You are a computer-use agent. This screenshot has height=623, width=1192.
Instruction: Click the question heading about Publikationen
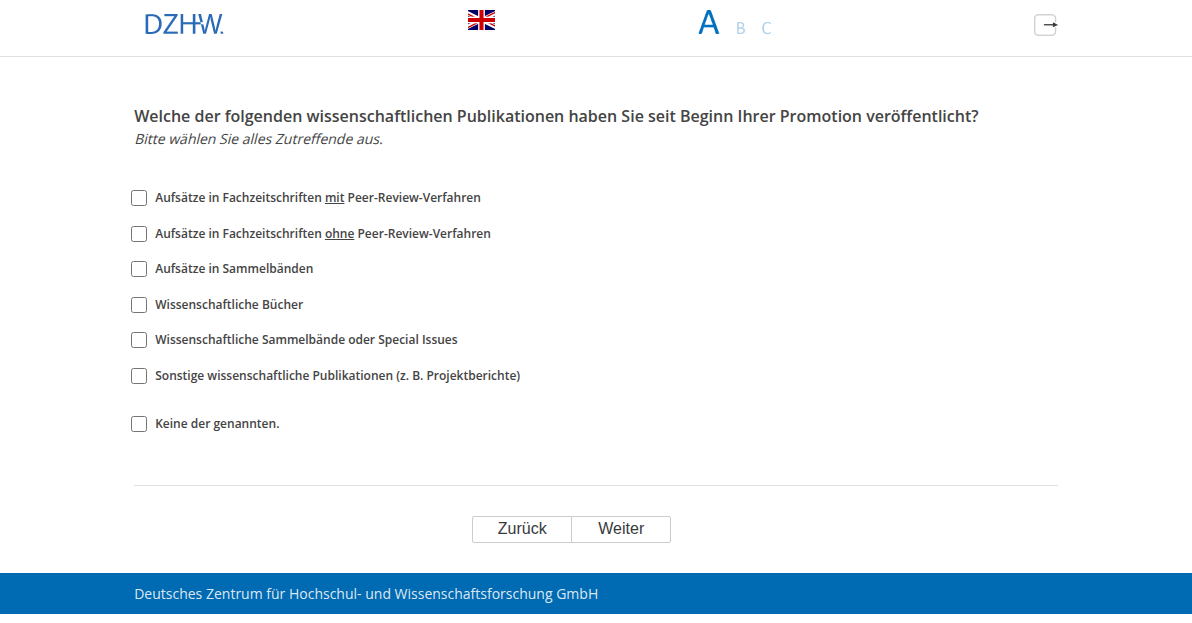556,116
